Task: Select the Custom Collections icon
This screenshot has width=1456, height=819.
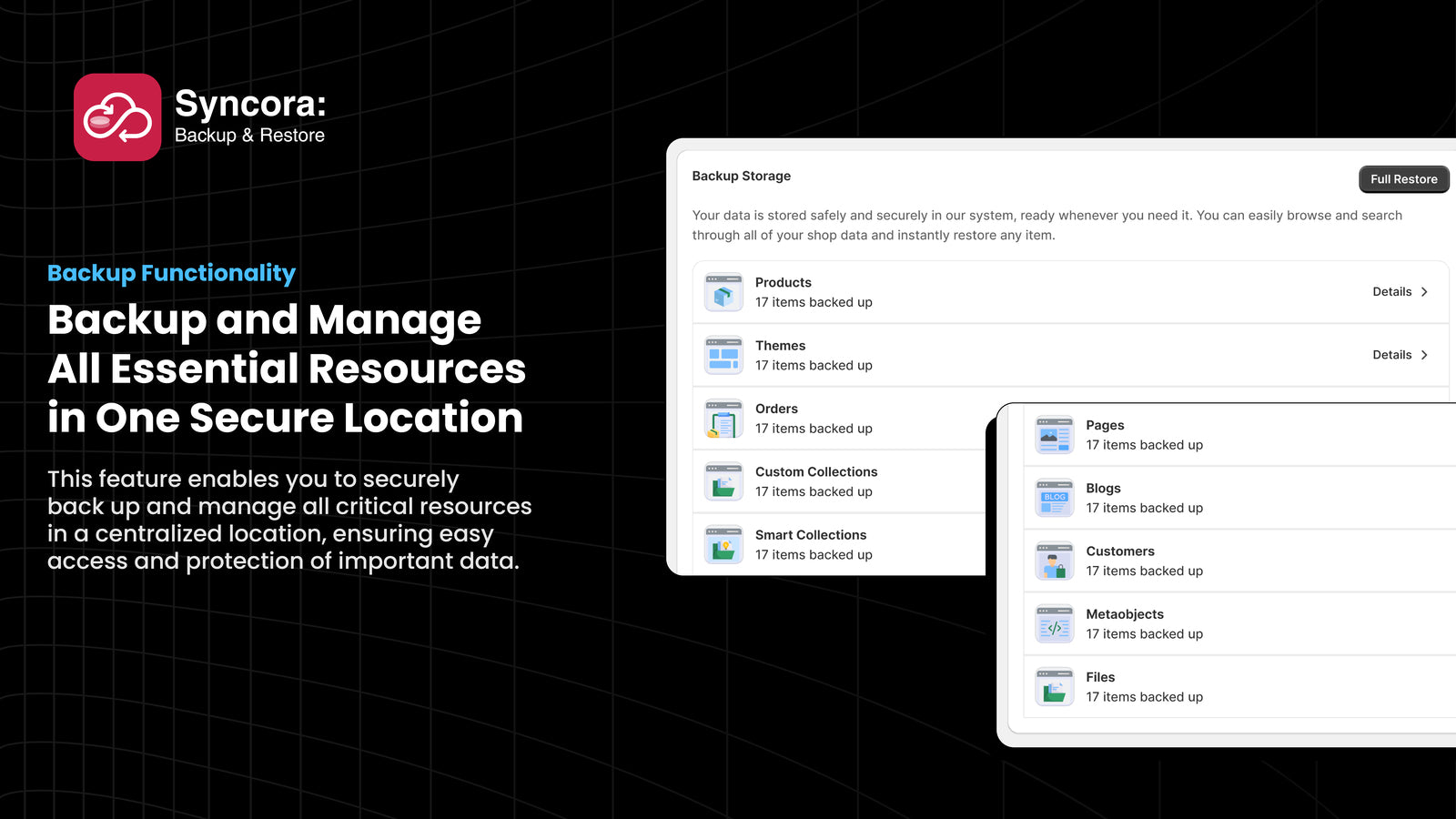Action: tap(723, 480)
